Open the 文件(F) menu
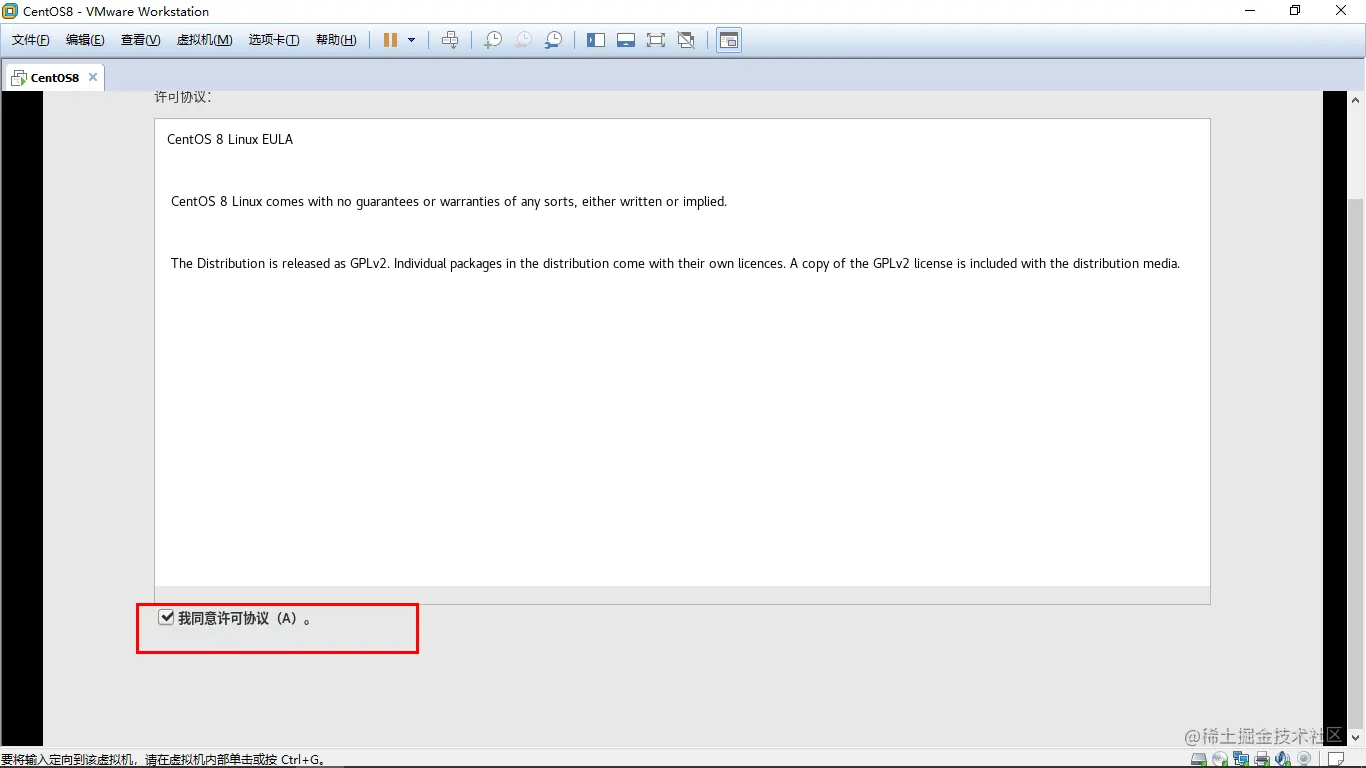 (x=31, y=40)
